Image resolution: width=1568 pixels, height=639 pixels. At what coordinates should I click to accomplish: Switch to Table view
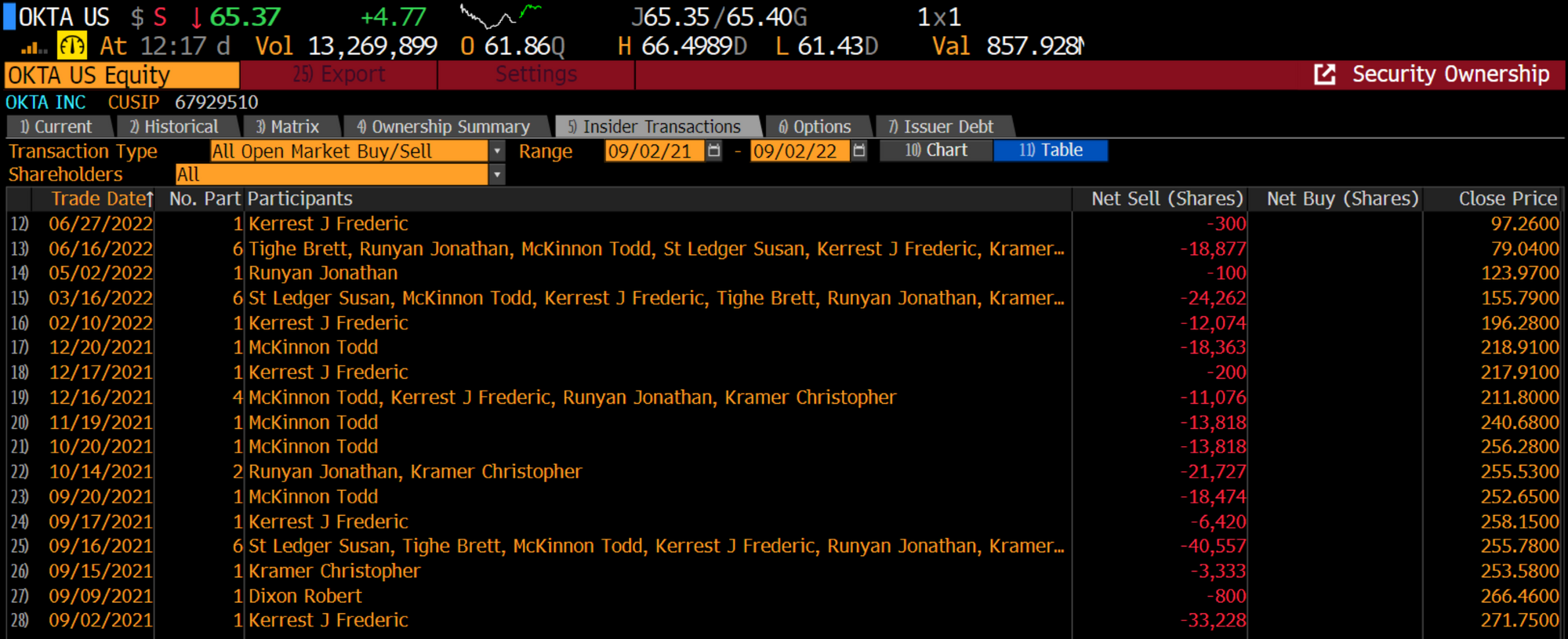pos(1051,151)
